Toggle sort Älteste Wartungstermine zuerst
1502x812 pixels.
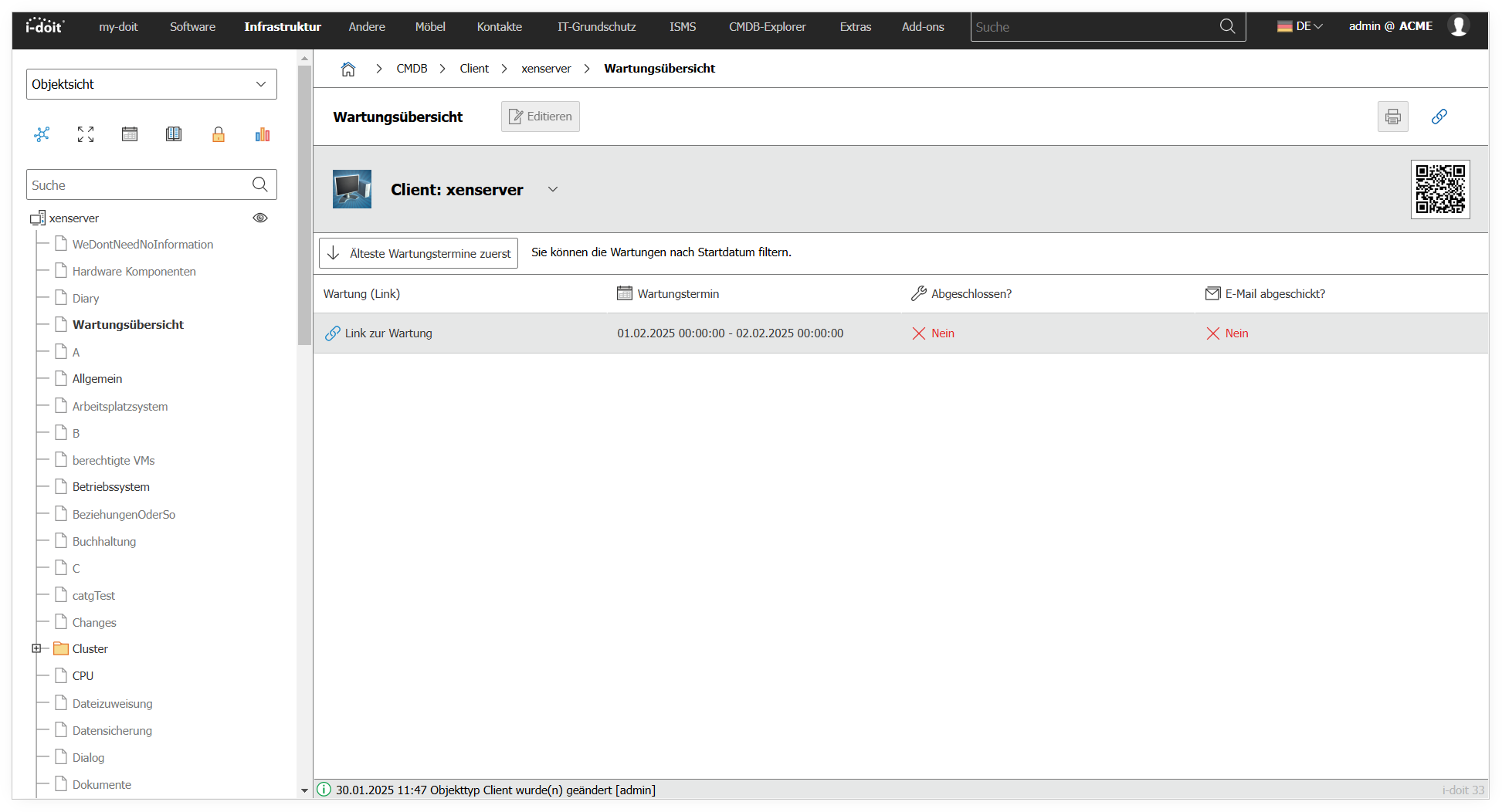[x=419, y=253]
